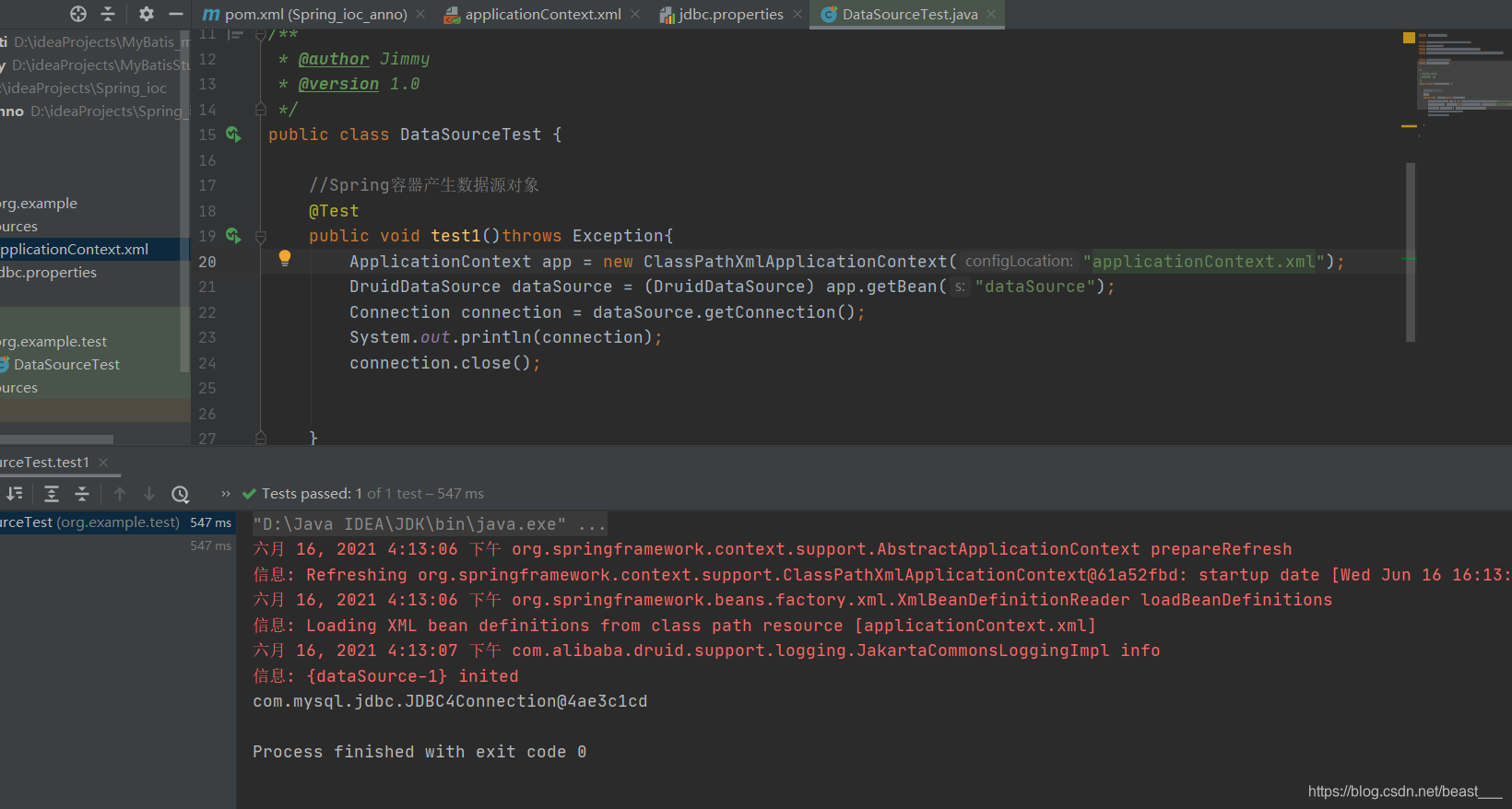The width and height of the screenshot is (1512, 809).
Task: Close the applicationContext.xml editor tab
Action: (x=635, y=14)
